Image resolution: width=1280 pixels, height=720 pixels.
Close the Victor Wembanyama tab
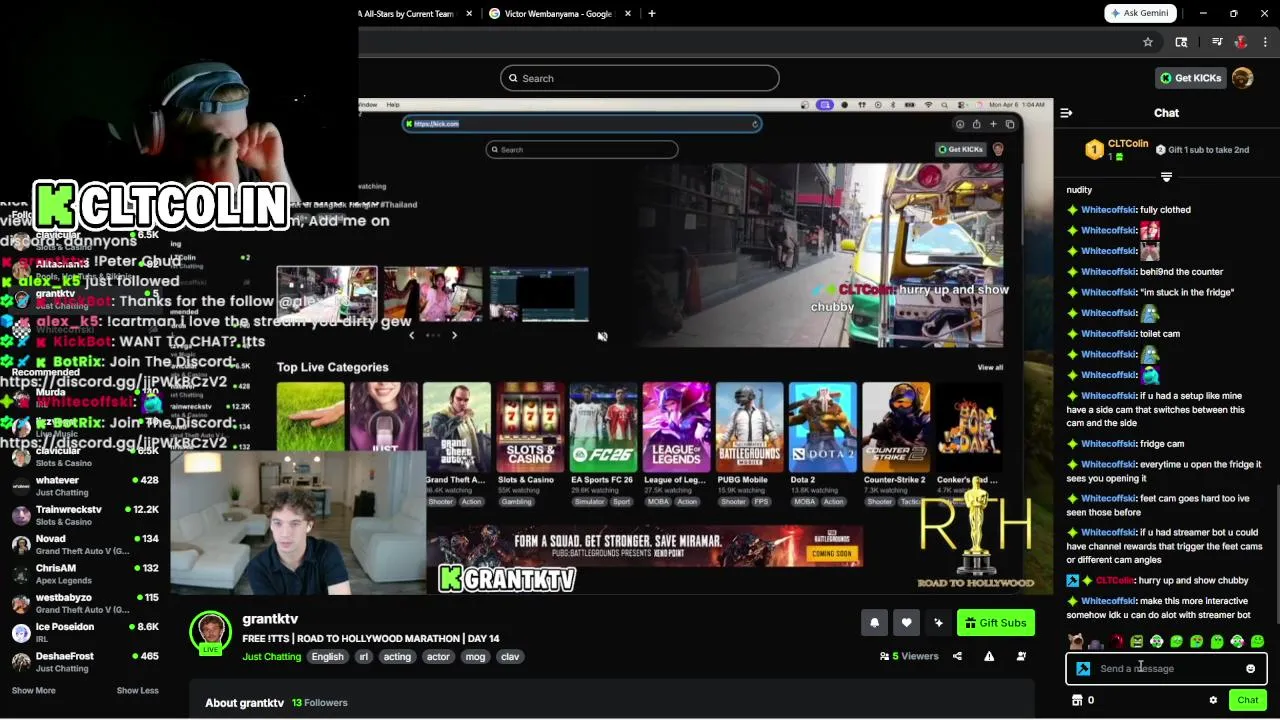[628, 14]
